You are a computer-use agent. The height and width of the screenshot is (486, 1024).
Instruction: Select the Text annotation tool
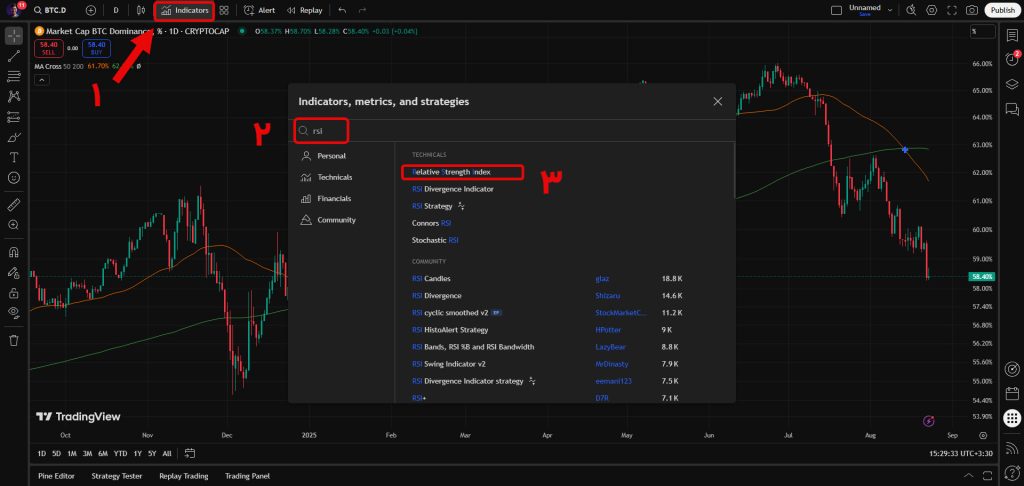pyautogui.click(x=14, y=157)
